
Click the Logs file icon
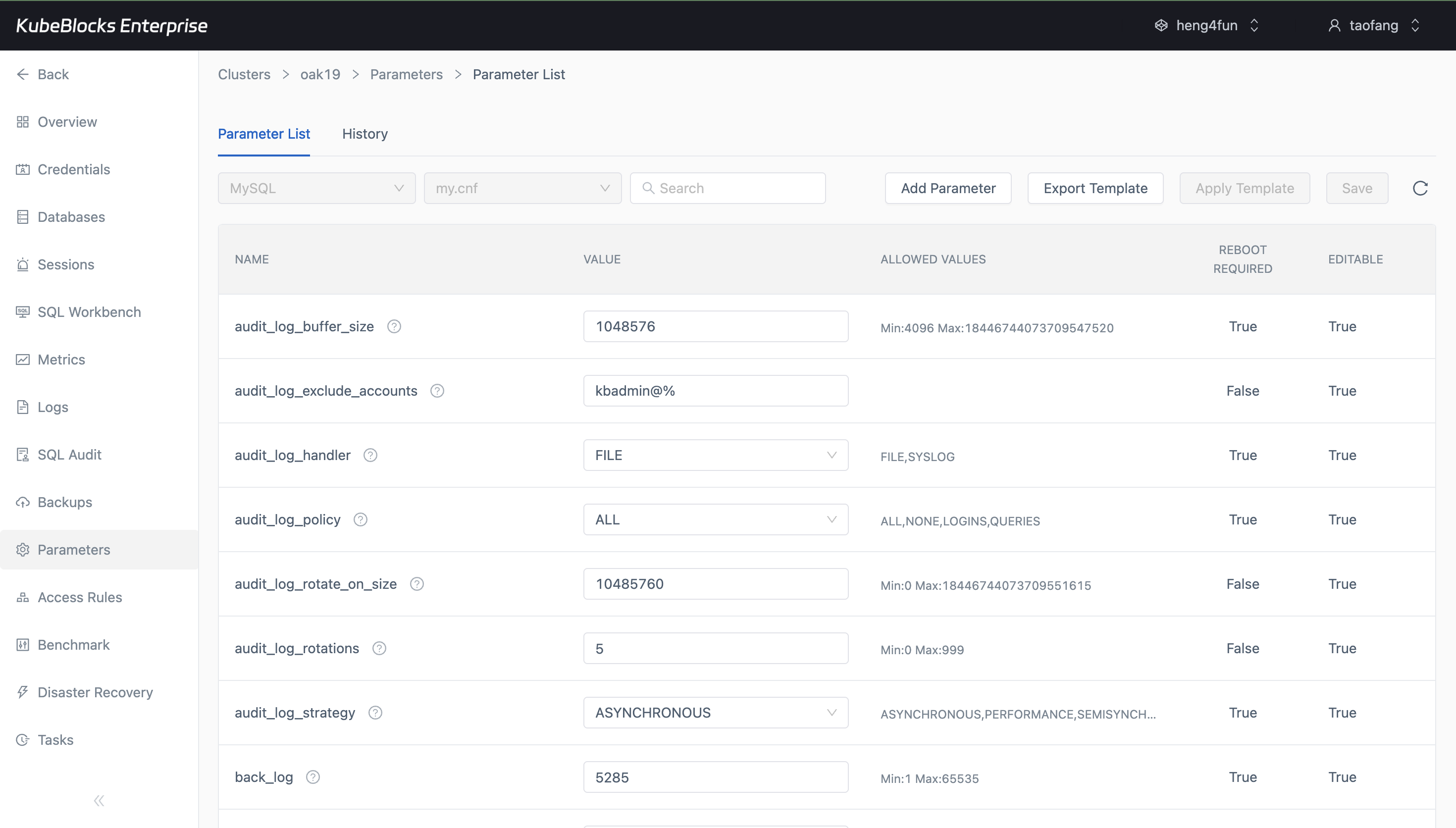point(23,407)
